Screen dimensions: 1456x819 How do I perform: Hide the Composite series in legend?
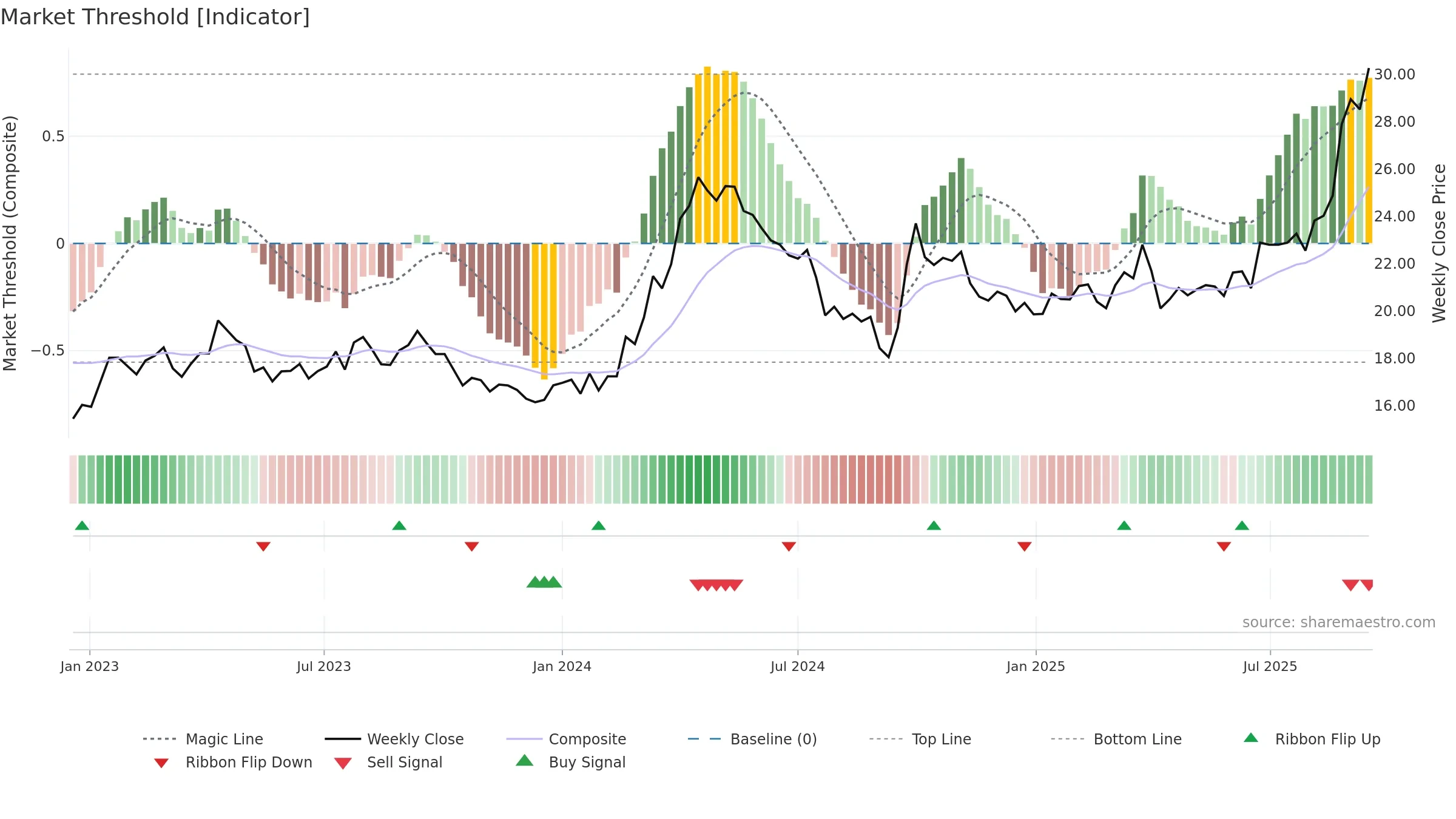566,739
